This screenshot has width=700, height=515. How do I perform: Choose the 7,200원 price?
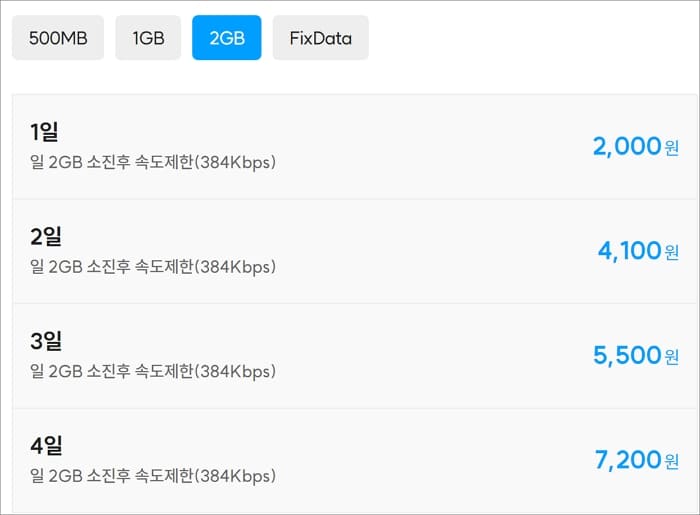coord(637,460)
